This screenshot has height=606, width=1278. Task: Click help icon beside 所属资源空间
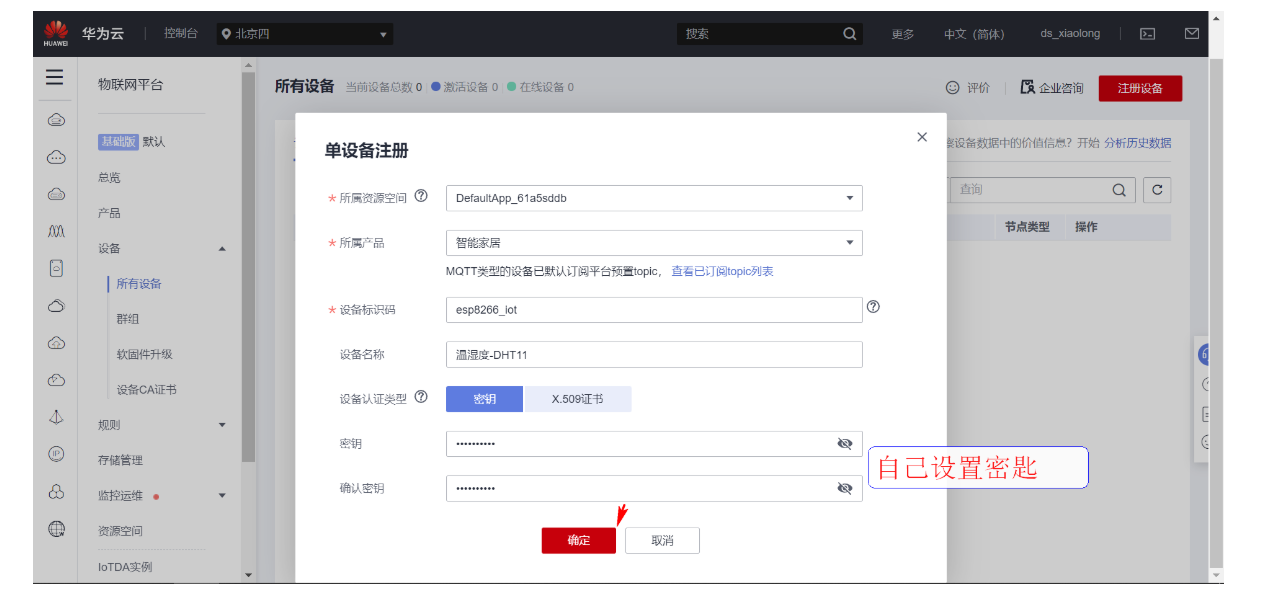point(421,197)
